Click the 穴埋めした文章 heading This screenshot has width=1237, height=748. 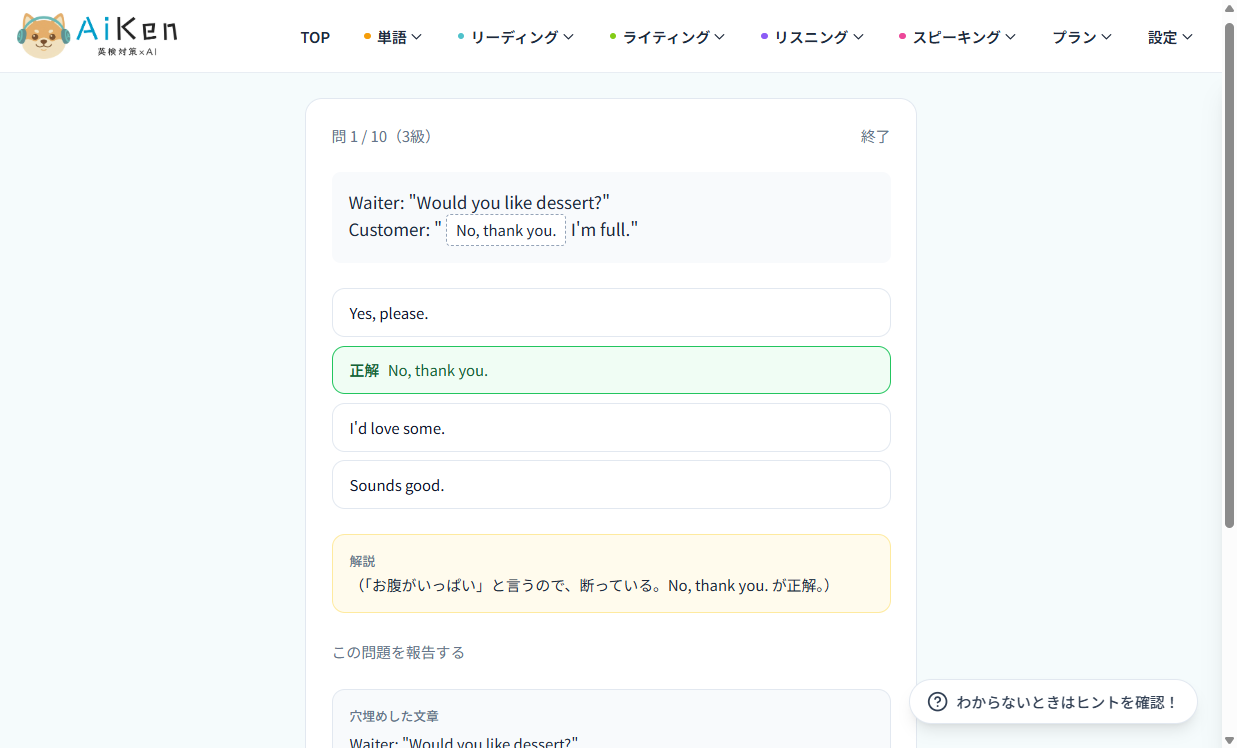394,716
